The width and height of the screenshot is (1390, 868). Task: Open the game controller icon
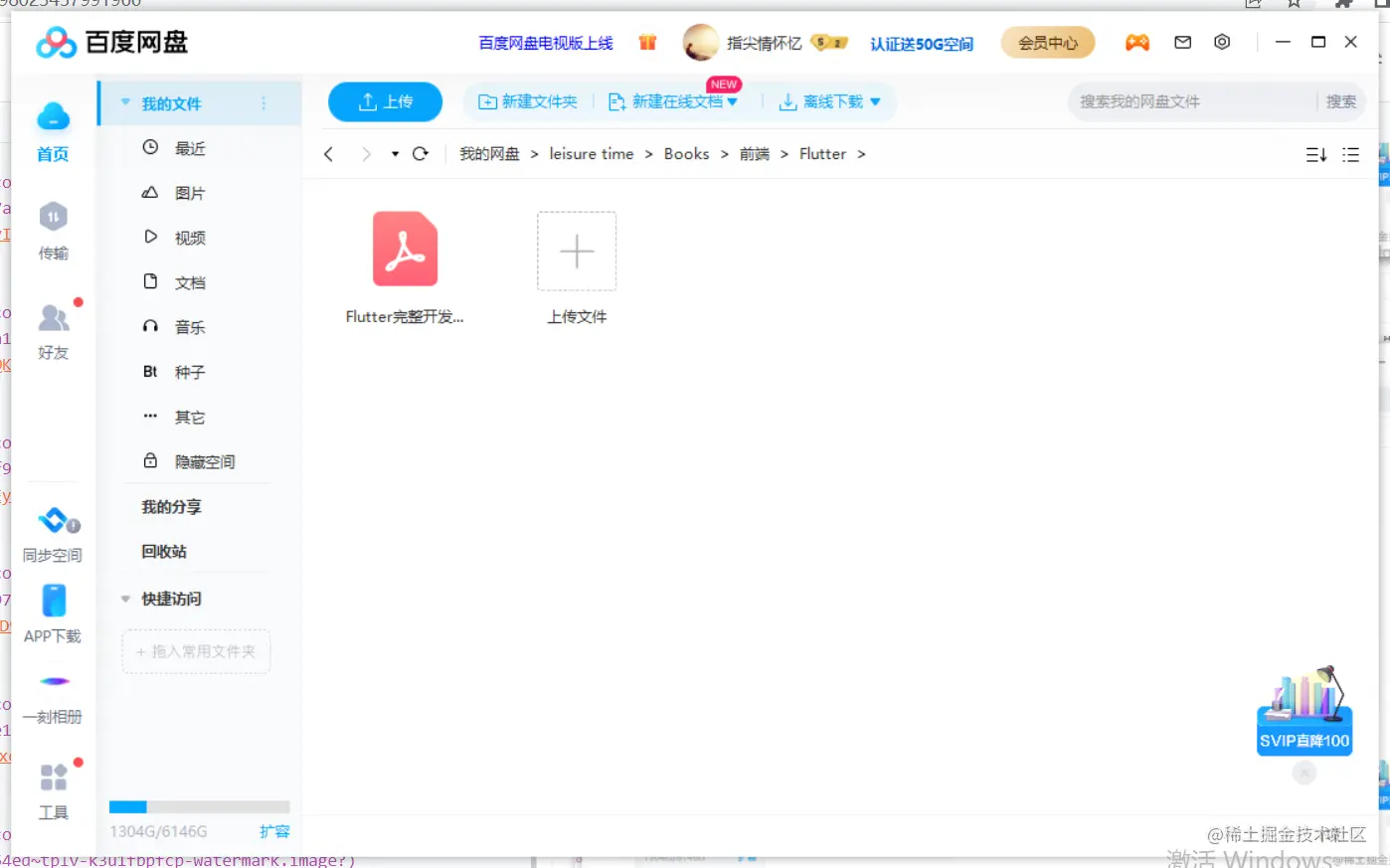(x=1136, y=42)
